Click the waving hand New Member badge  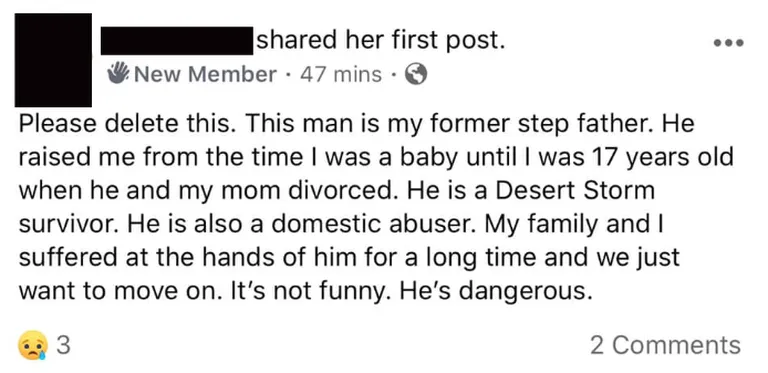(x=117, y=73)
